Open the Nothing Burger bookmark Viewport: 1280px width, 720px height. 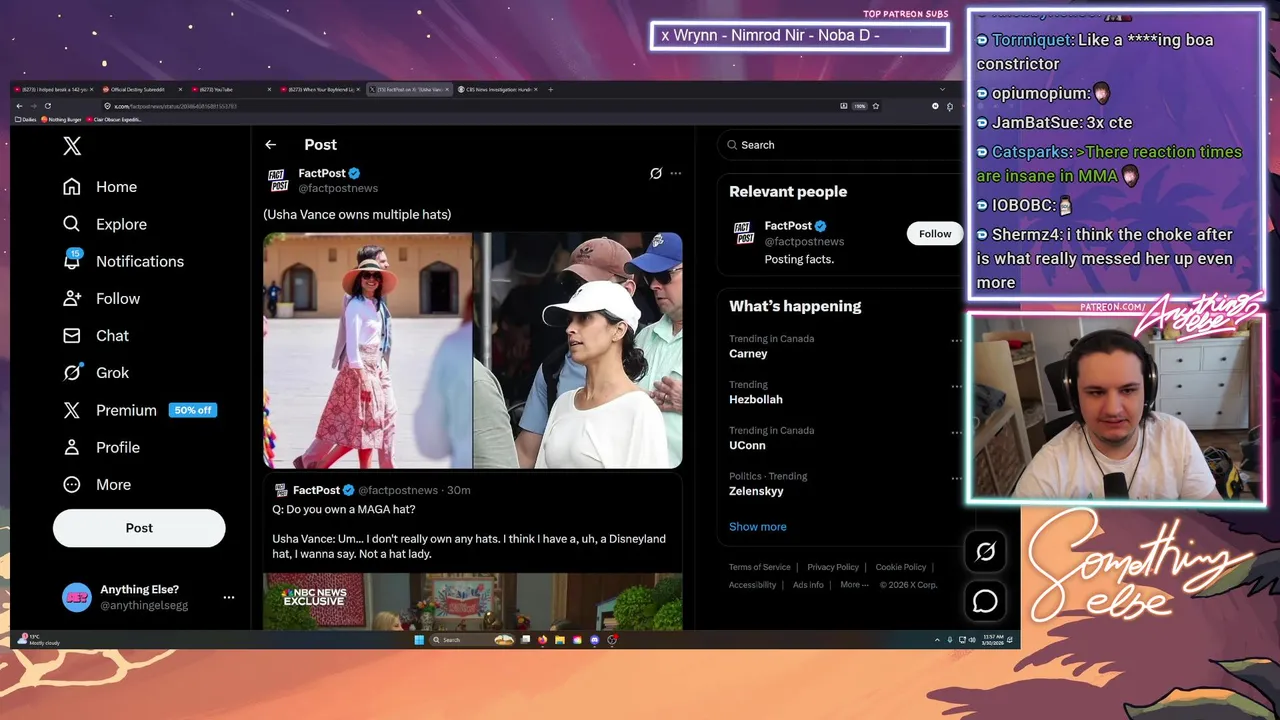click(x=61, y=119)
